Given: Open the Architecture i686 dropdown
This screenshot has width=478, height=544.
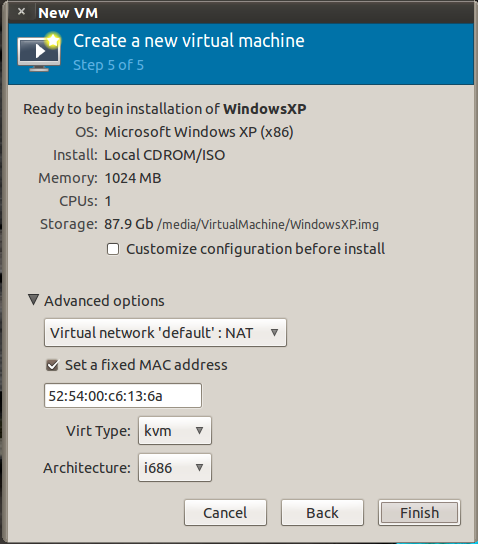Looking at the screenshot, I should pos(175,468).
